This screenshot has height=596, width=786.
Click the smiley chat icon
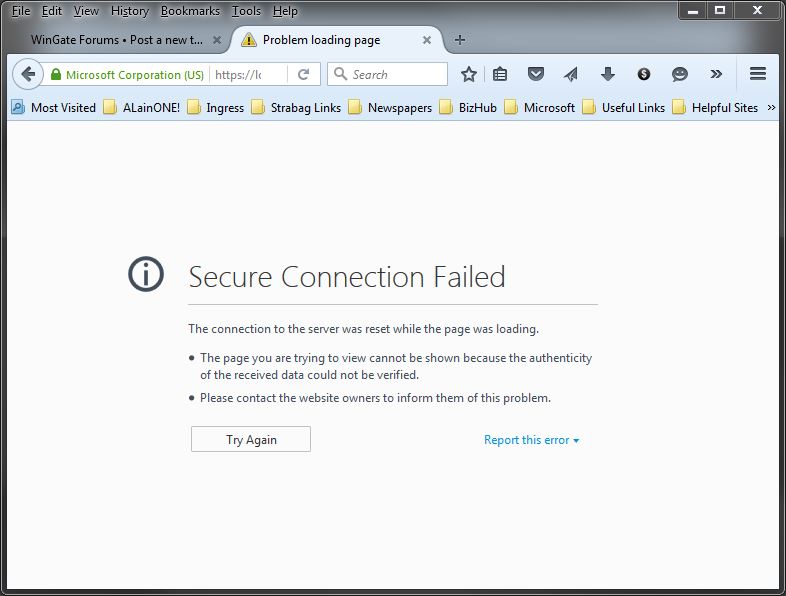pyautogui.click(x=679, y=74)
